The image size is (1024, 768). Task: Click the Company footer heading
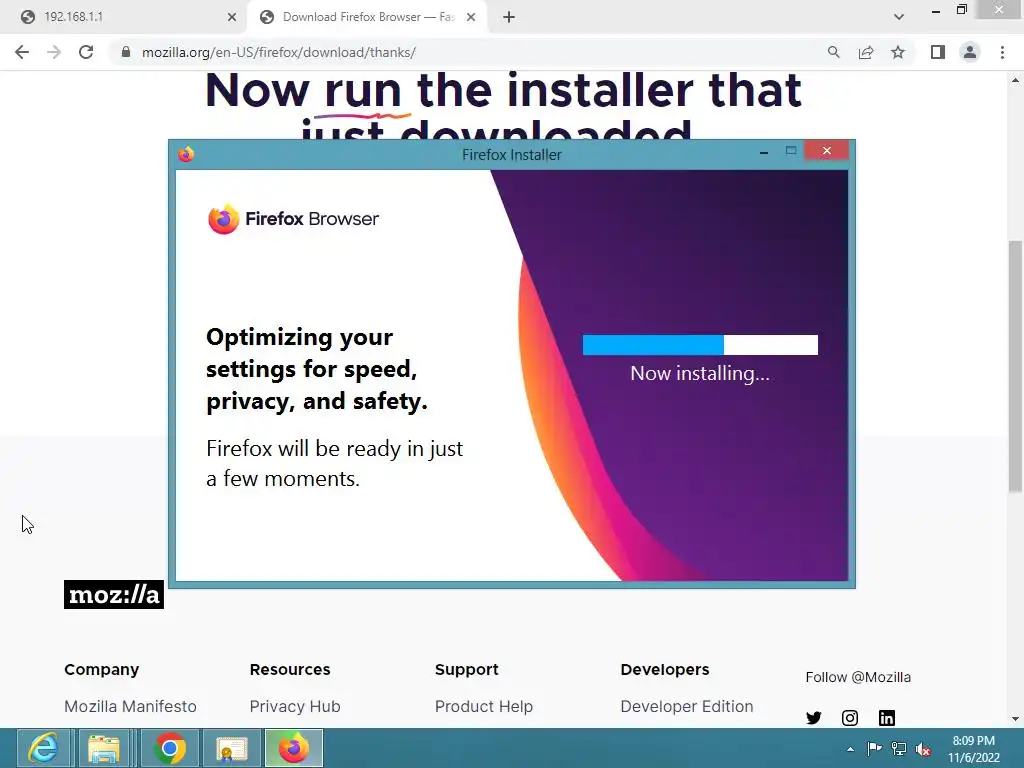pyautogui.click(x=101, y=670)
